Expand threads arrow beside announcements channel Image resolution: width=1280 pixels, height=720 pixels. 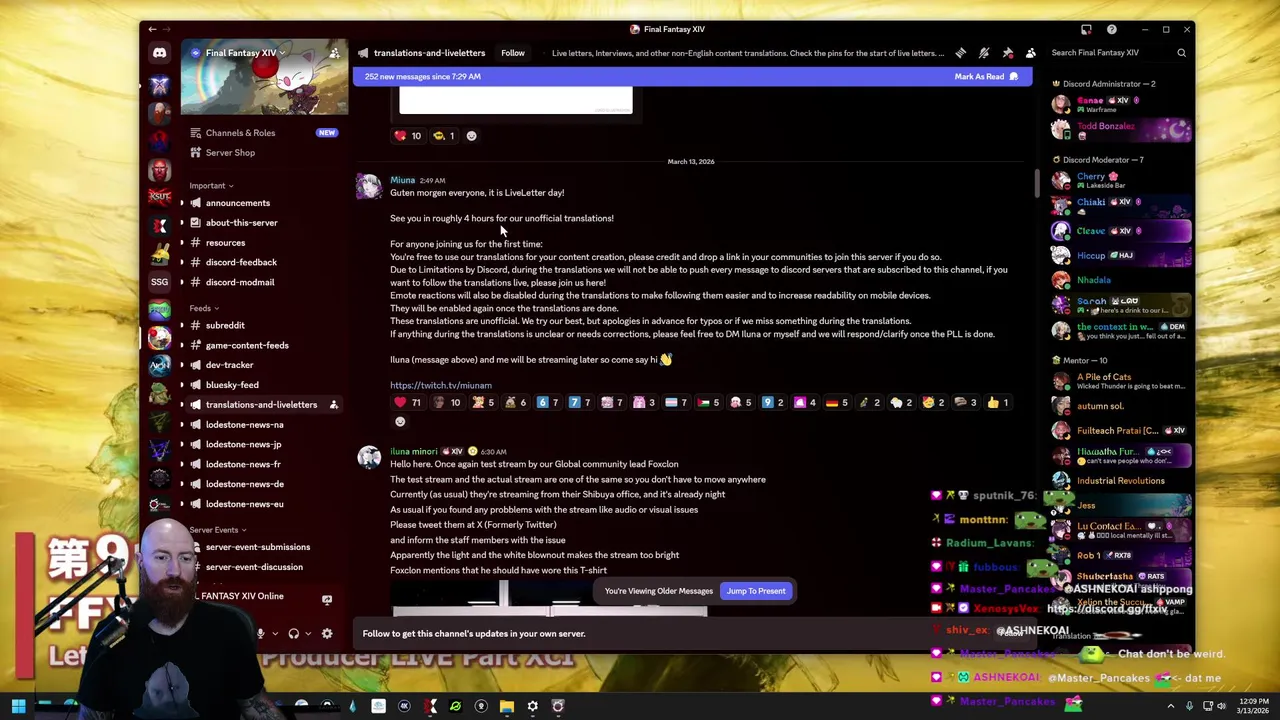[x=183, y=203]
